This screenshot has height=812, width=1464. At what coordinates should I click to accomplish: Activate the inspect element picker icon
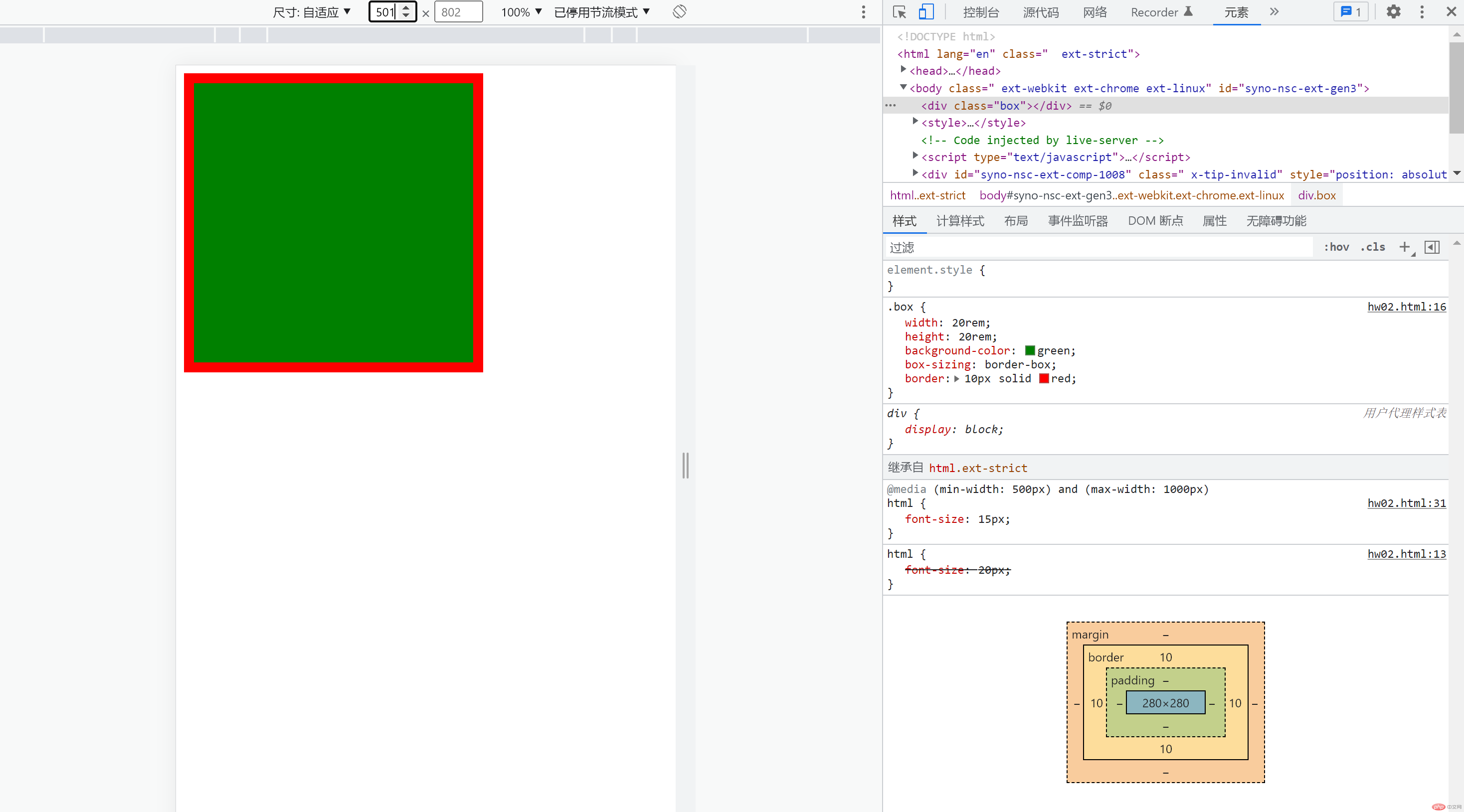899,12
